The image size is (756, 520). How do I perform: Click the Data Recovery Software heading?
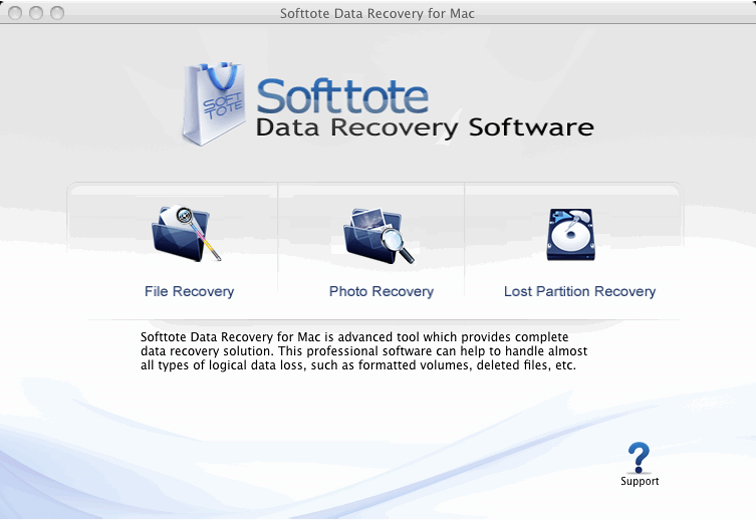(x=424, y=128)
